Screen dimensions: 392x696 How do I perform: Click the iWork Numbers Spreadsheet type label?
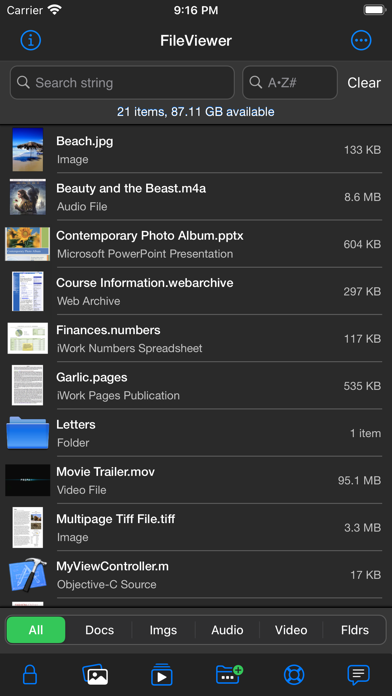(x=130, y=348)
